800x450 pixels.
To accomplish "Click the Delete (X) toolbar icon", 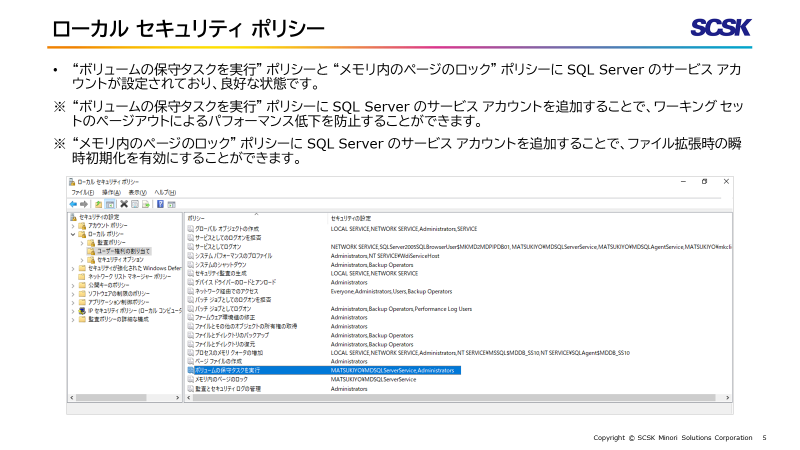I will pyautogui.click(x=122, y=204).
